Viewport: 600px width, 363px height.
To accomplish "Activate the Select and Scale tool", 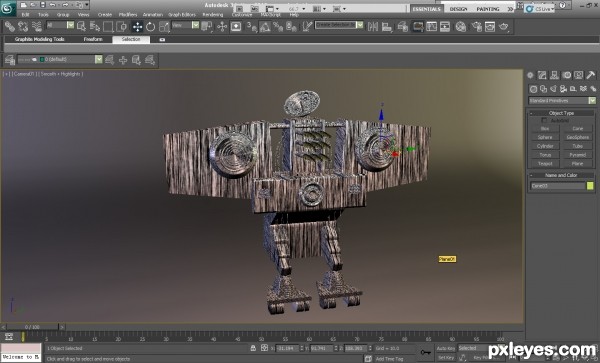I will point(164,26).
